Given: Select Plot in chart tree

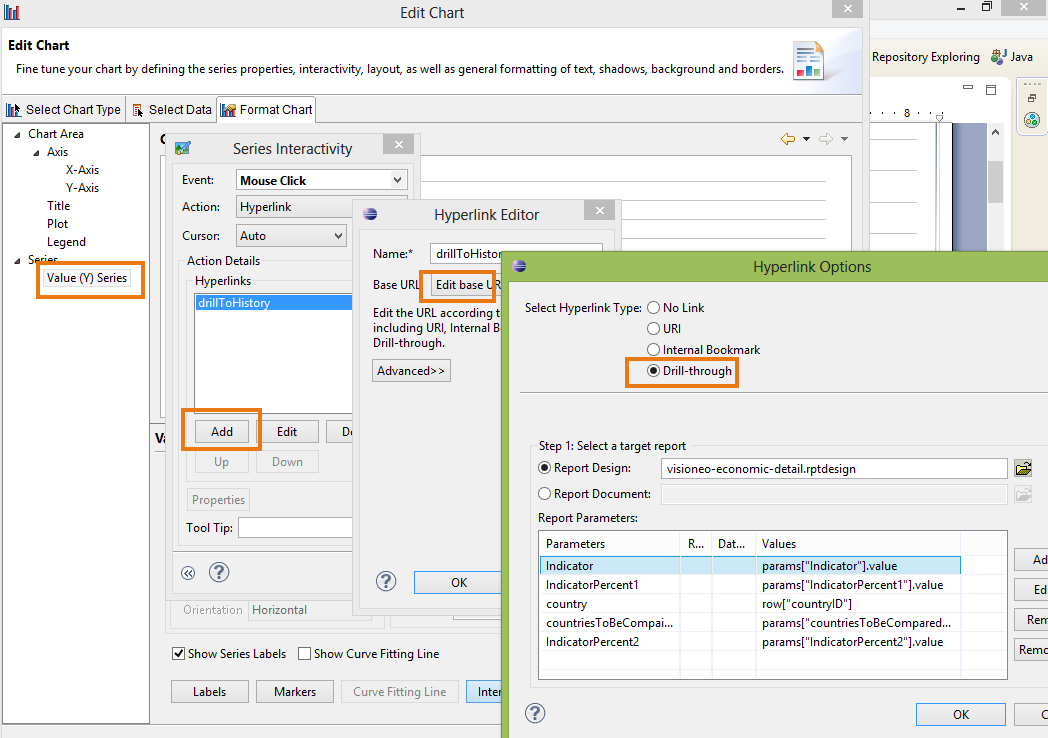Looking at the screenshot, I should 57,224.
